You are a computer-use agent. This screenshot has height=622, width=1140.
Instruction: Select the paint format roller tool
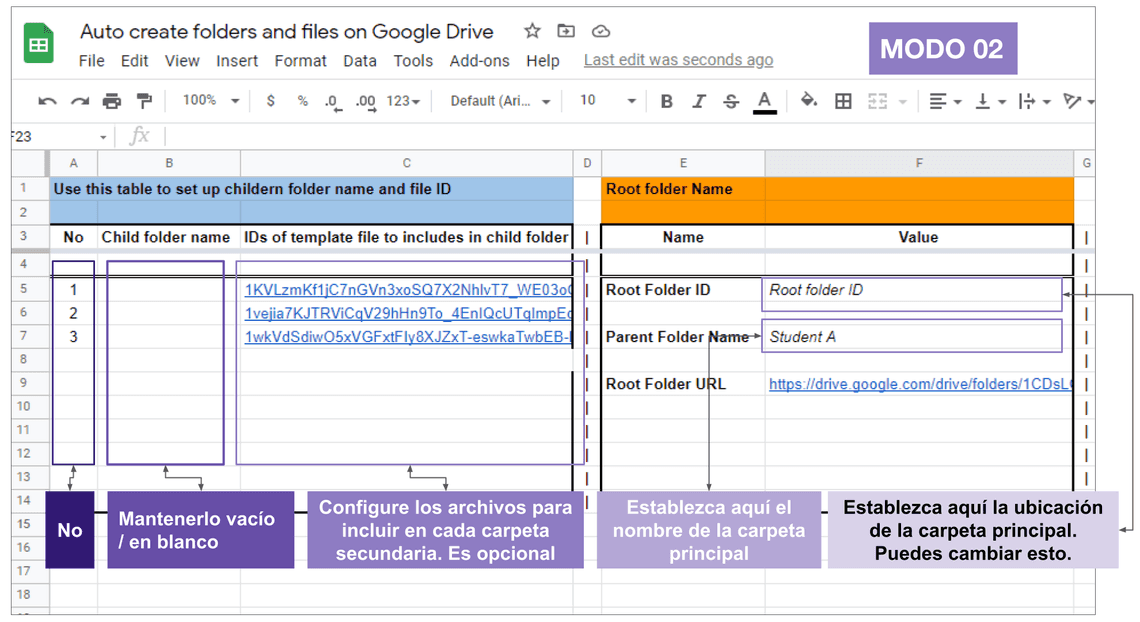coord(144,101)
